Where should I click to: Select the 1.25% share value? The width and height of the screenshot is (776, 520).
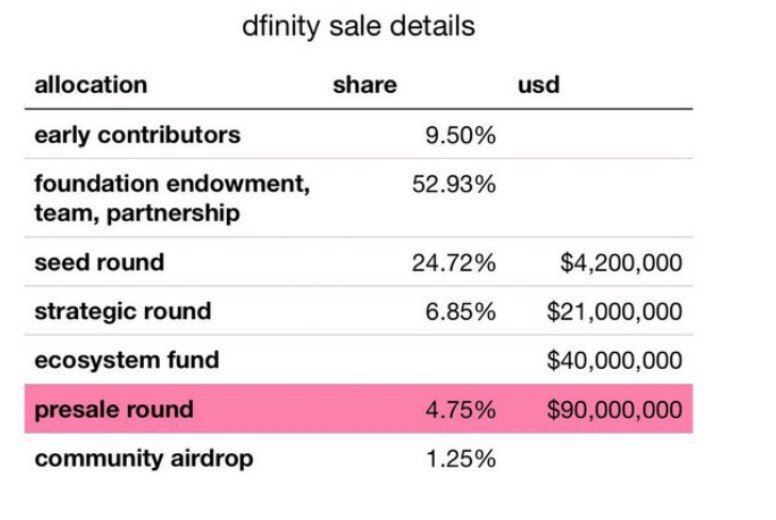pyautogui.click(x=460, y=459)
